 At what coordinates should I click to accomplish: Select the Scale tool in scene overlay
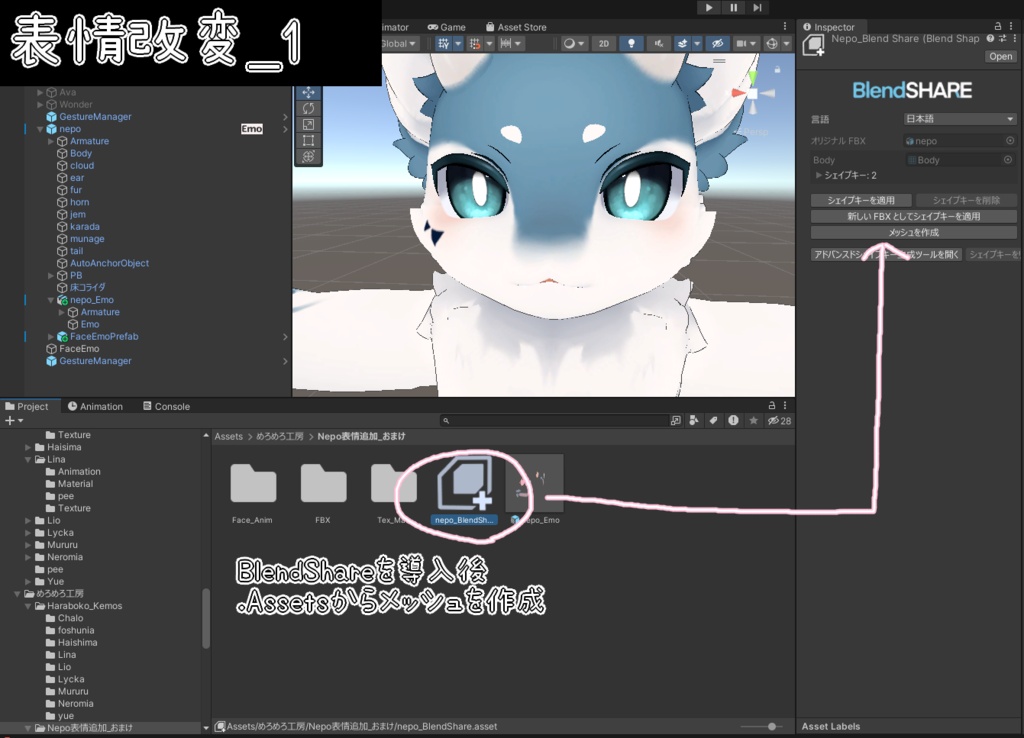point(308,124)
